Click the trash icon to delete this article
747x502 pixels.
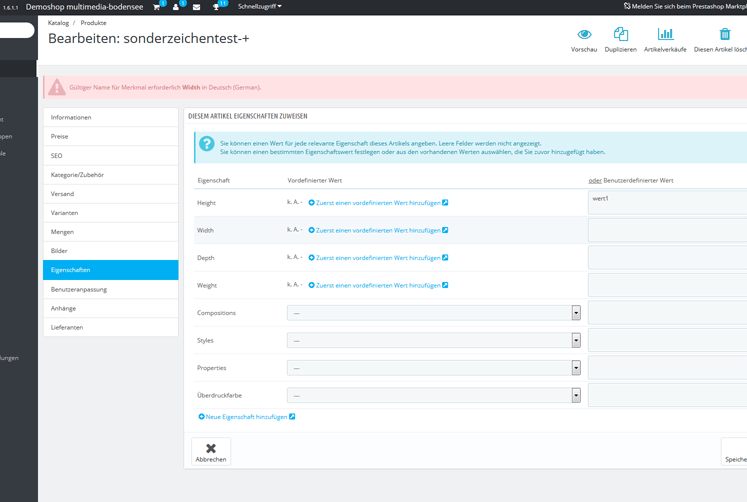point(725,34)
